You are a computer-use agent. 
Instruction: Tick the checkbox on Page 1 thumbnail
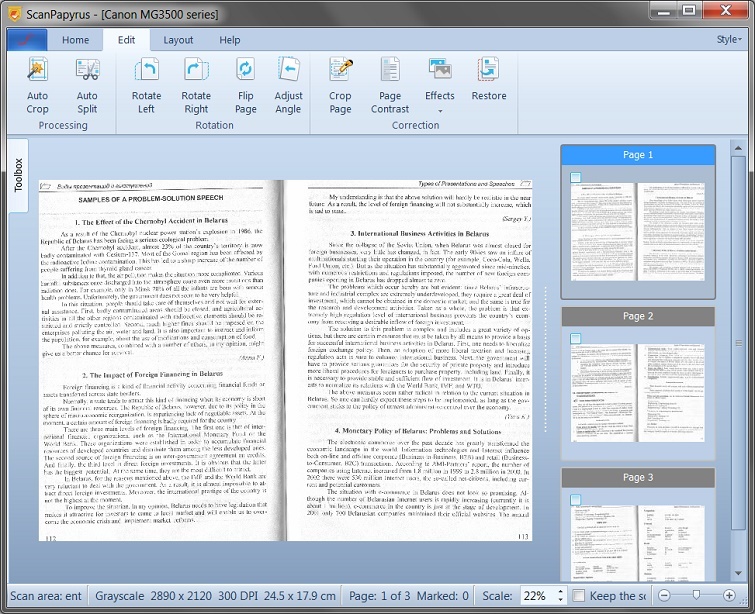[x=575, y=178]
